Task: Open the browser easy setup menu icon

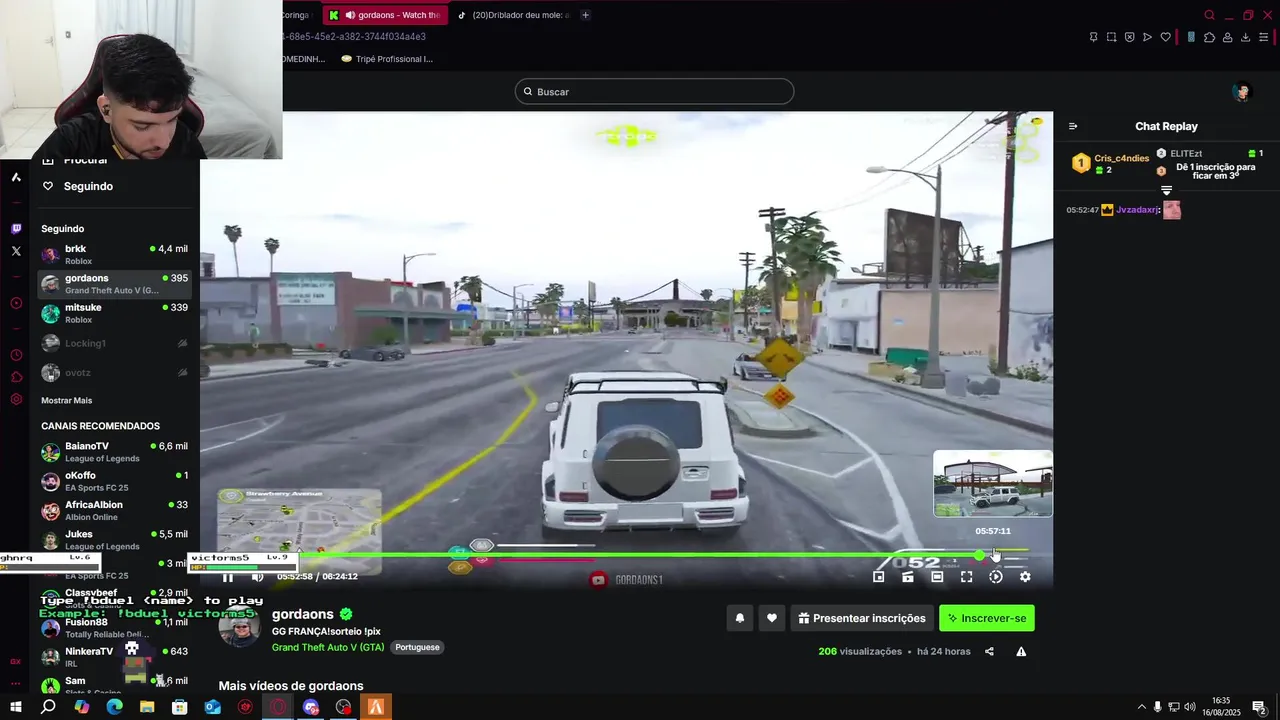Action: [1263, 37]
